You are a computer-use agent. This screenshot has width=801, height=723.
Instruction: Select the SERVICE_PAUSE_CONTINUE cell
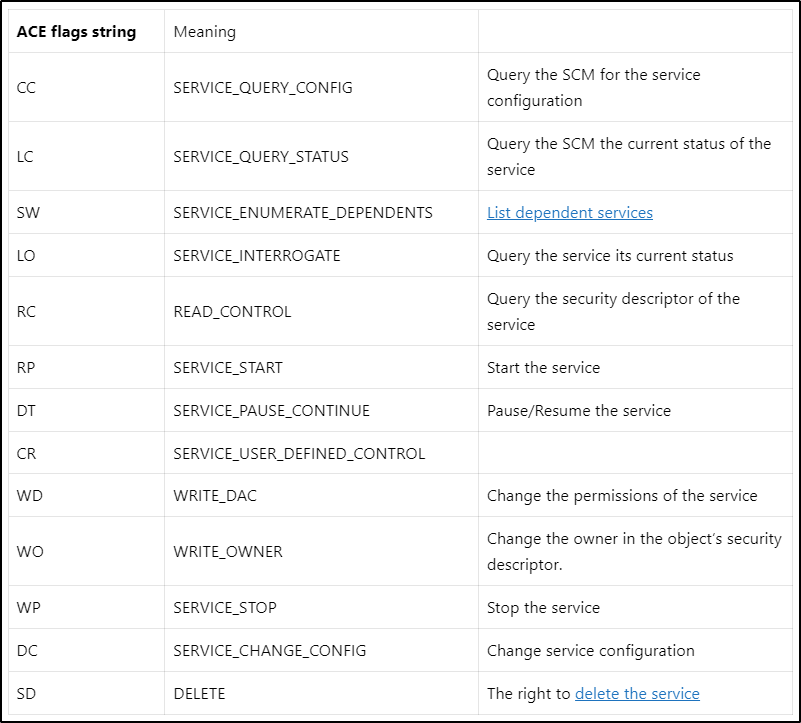(x=271, y=411)
